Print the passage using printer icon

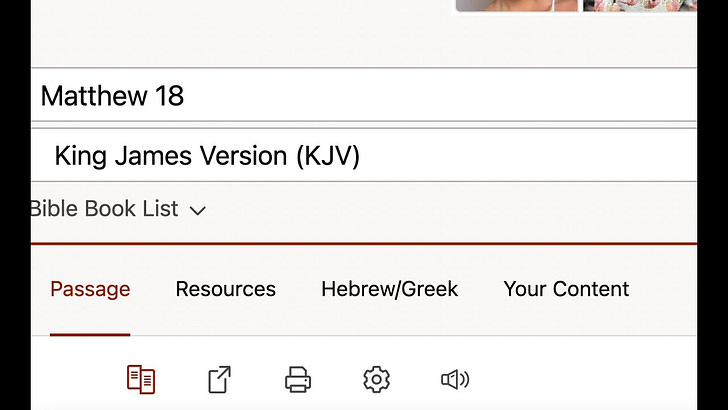point(298,379)
